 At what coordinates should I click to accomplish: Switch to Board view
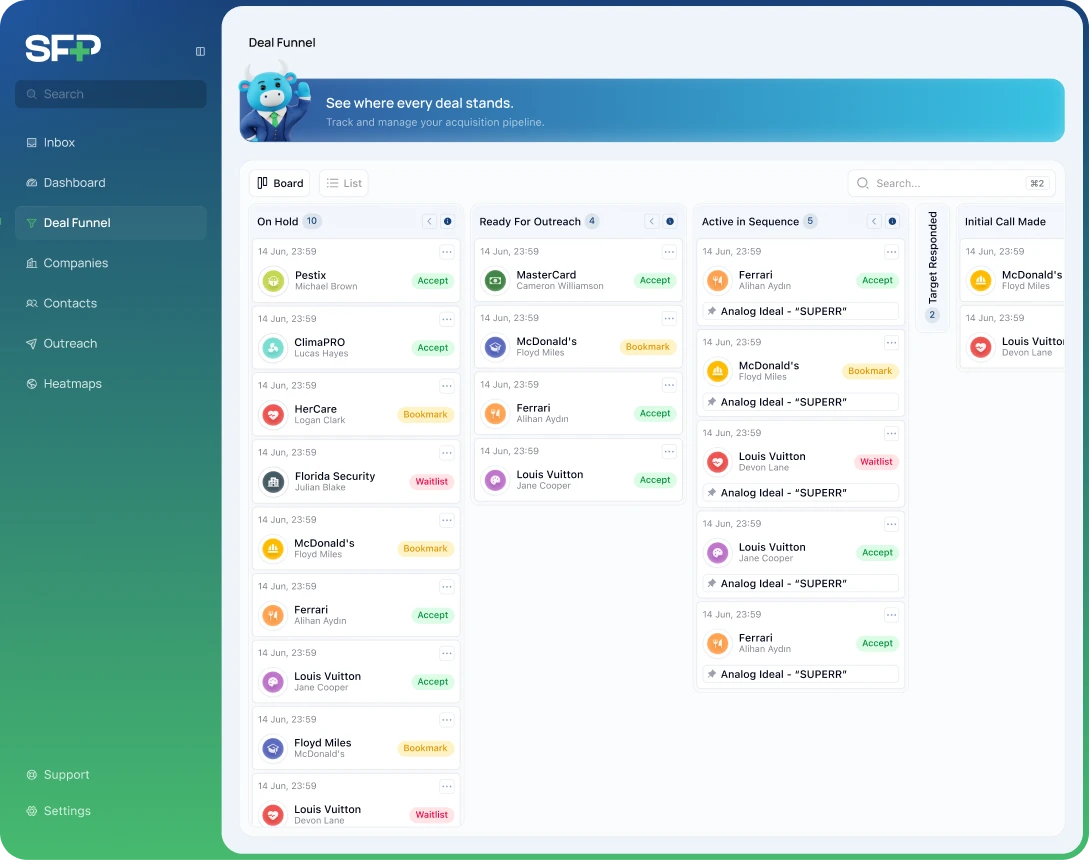[280, 183]
